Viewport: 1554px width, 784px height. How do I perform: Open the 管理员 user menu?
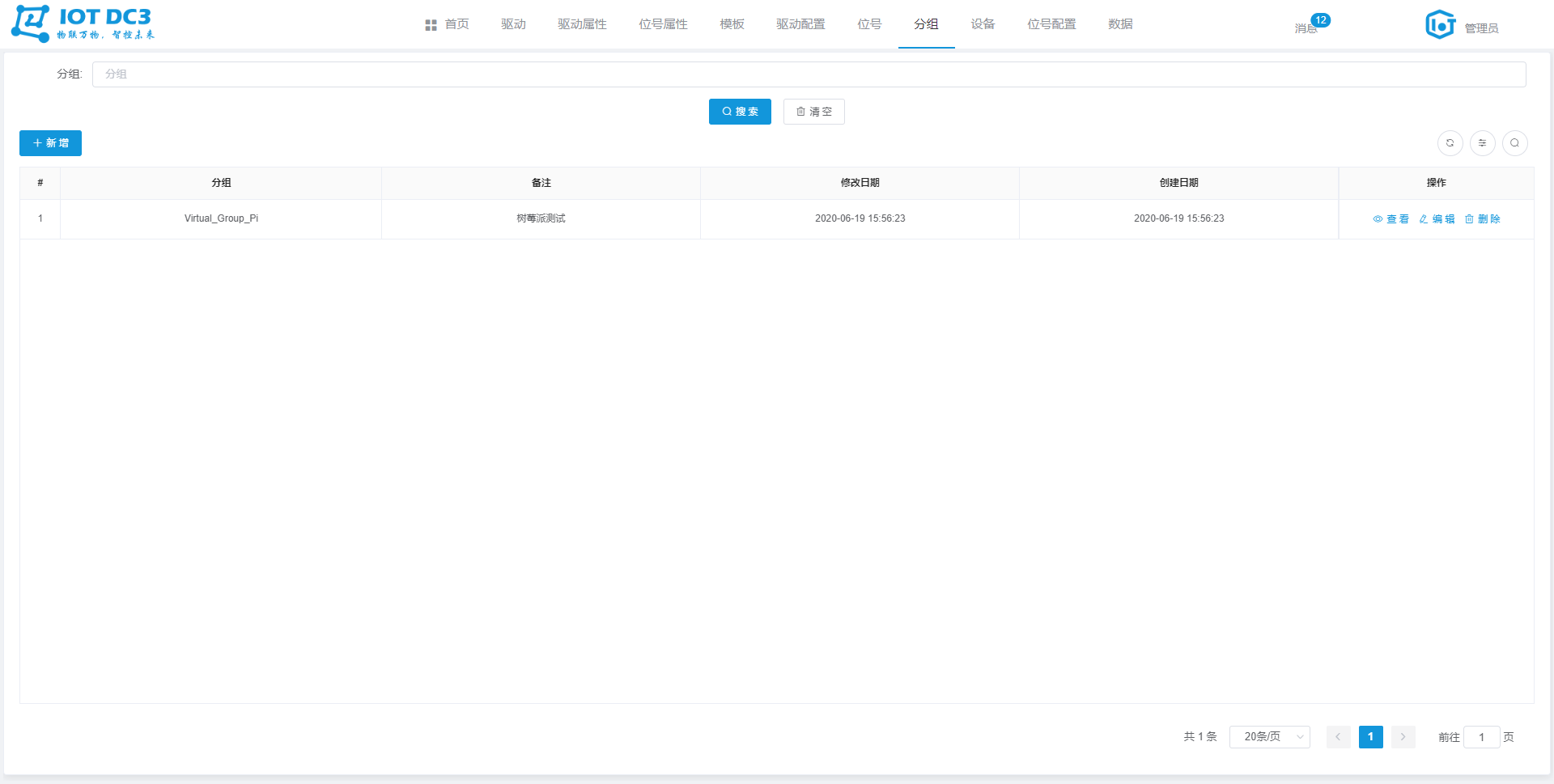tap(1481, 28)
